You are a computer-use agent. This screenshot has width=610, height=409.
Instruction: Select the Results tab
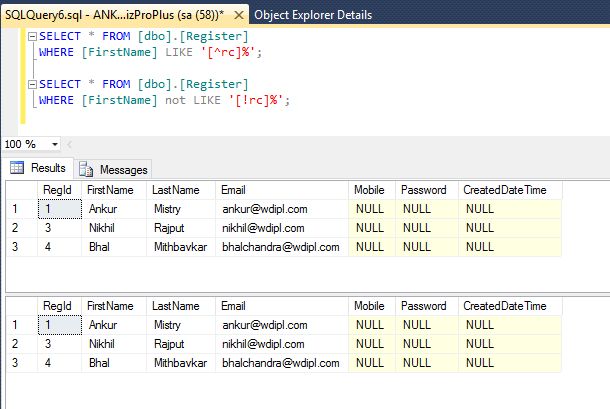coord(38,168)
